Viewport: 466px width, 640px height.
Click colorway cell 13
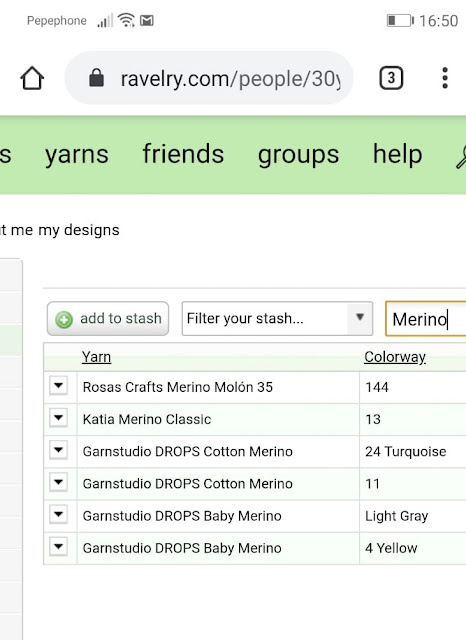pos(413,419)
